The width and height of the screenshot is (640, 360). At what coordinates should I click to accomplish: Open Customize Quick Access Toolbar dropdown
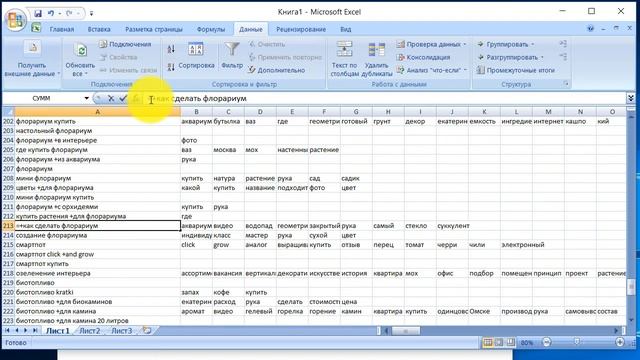tap(91, 13)
